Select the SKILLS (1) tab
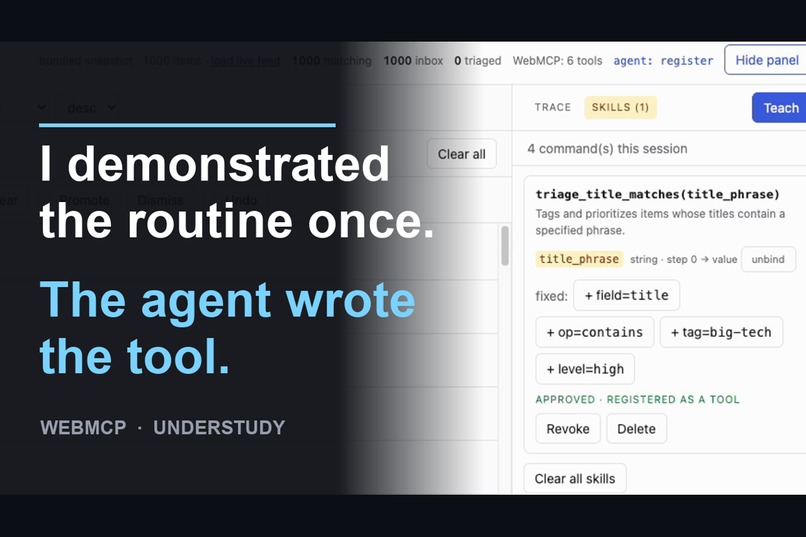Screen dimensions: 806x537 click(620, 107)
